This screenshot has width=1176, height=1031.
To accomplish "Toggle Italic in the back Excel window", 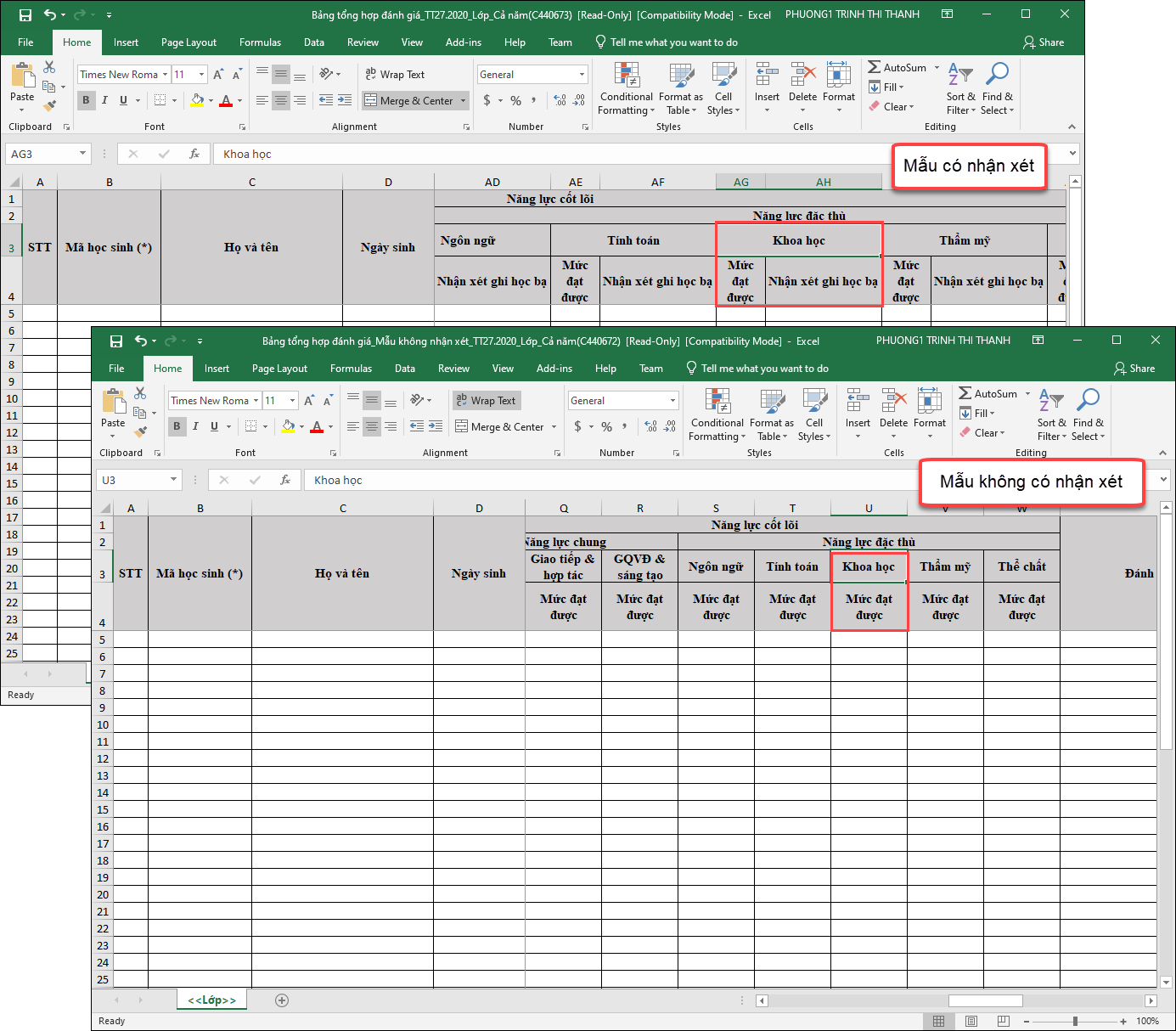I will [104, 100].
